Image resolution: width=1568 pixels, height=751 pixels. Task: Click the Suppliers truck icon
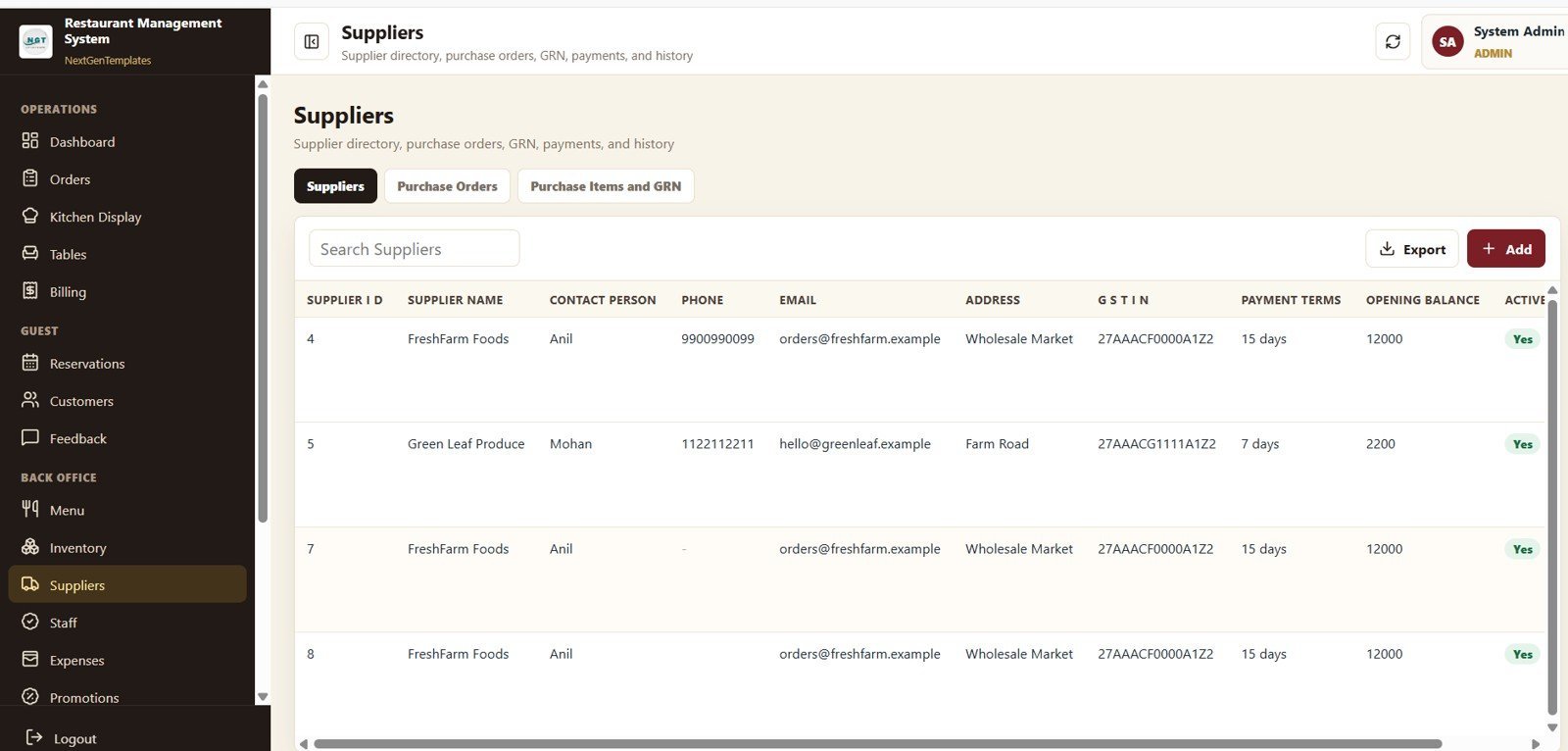(x=30, y=584)
